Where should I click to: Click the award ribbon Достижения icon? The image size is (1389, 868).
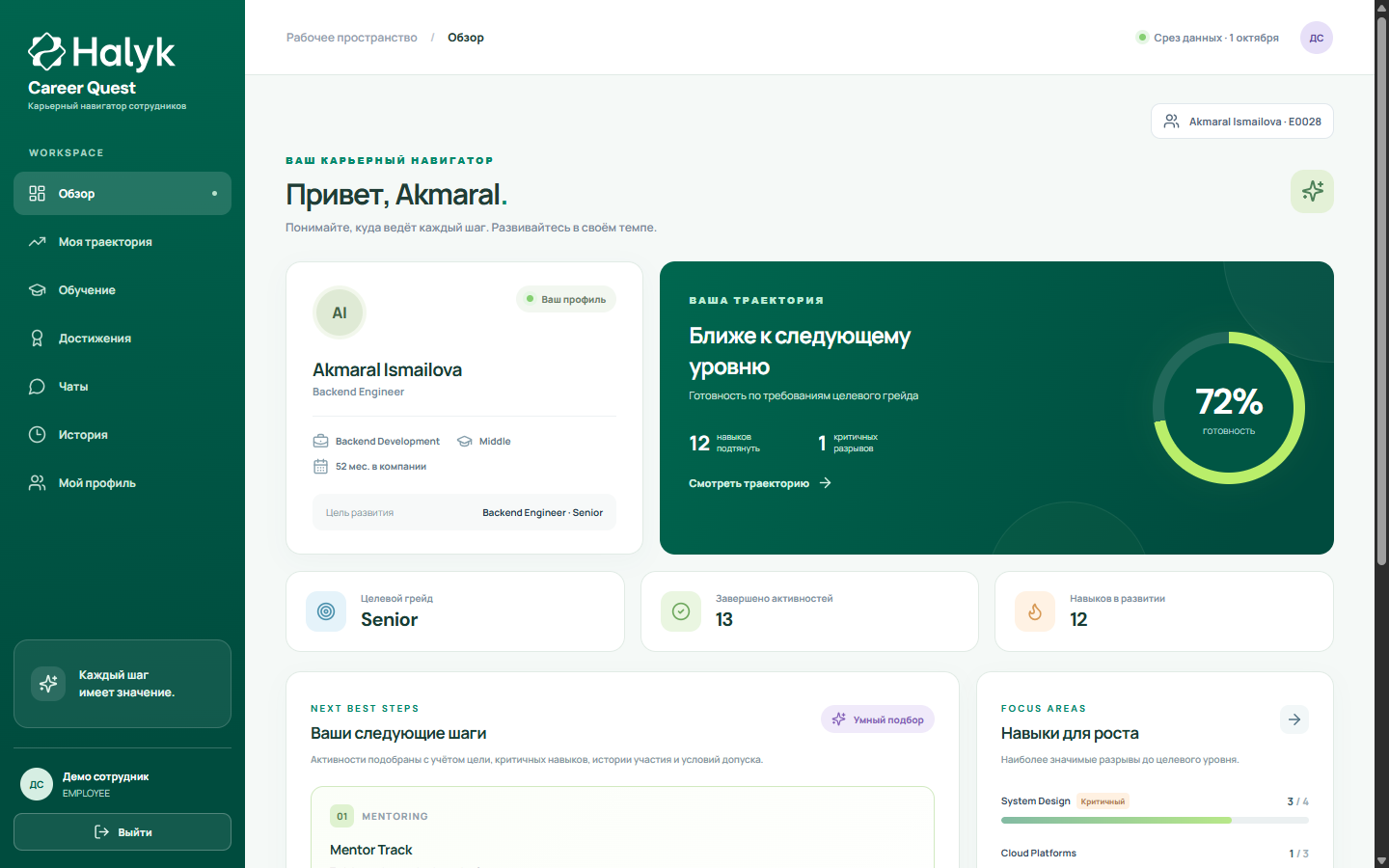37,338
